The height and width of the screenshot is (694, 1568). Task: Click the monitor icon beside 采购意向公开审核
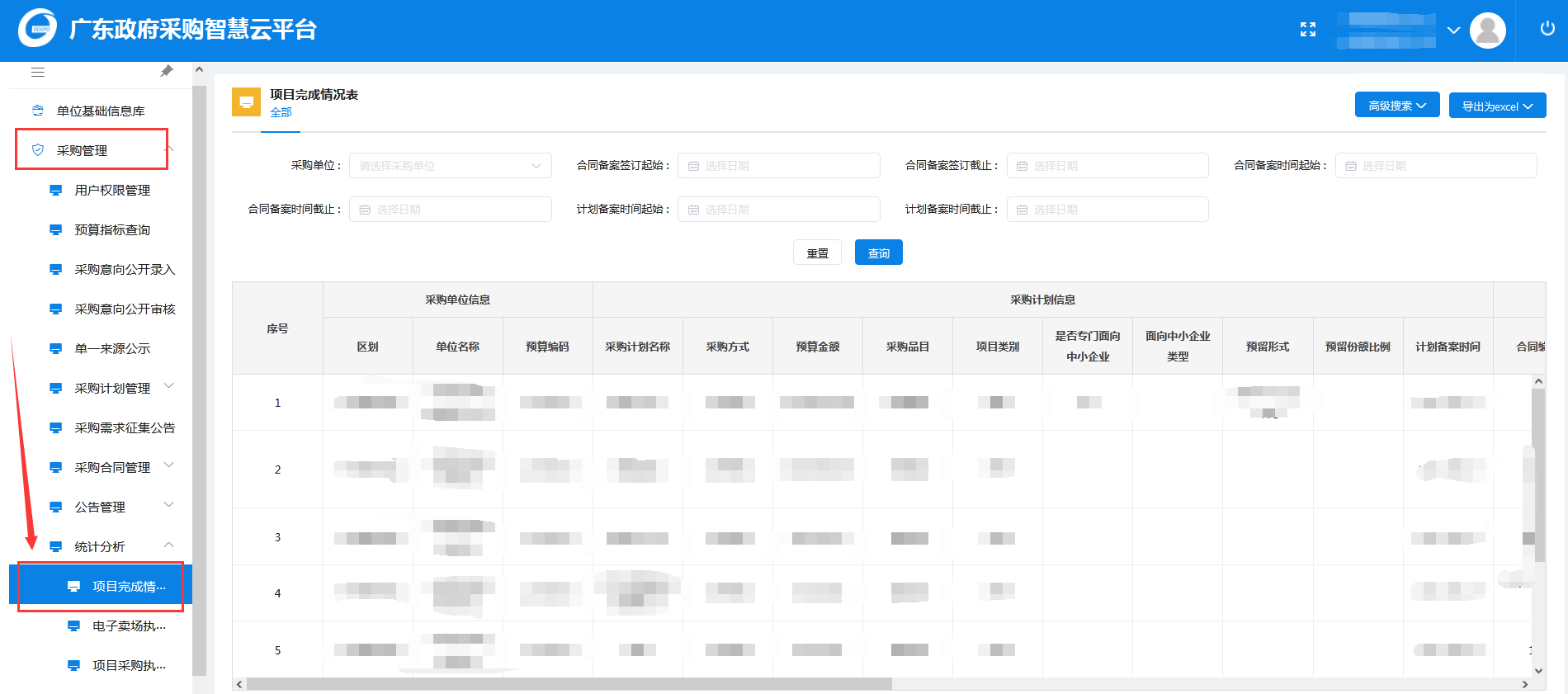click(x=56, y=309)
